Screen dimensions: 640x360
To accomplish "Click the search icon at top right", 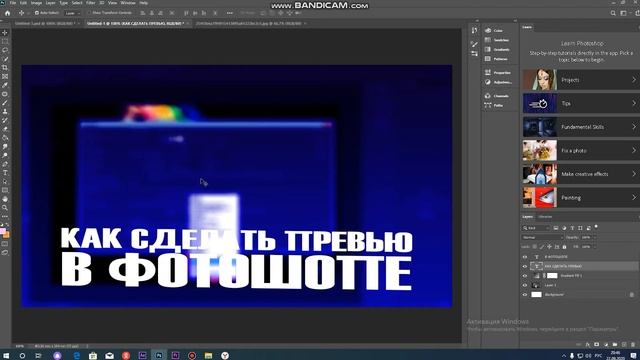I will 613,13.
